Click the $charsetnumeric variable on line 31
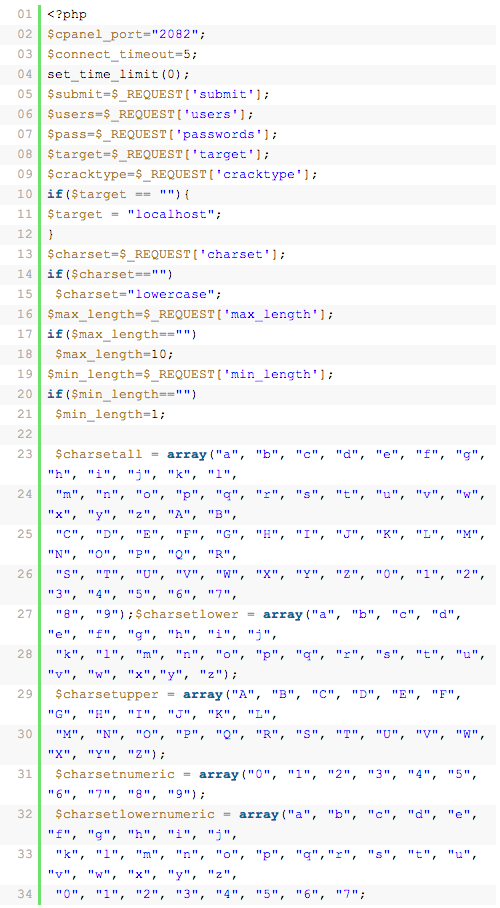The image size is (500, 908). [115, 774]
